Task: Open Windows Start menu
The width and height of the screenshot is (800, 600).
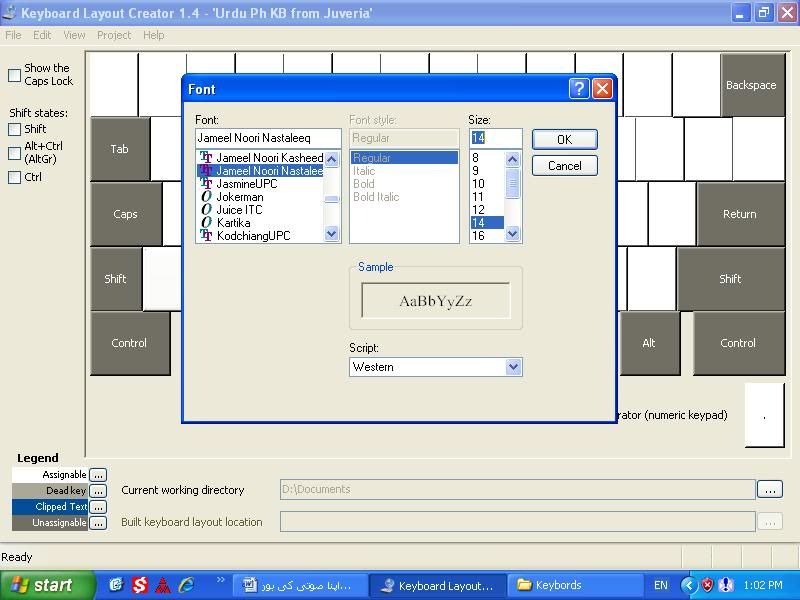Action: coord(47,585)
